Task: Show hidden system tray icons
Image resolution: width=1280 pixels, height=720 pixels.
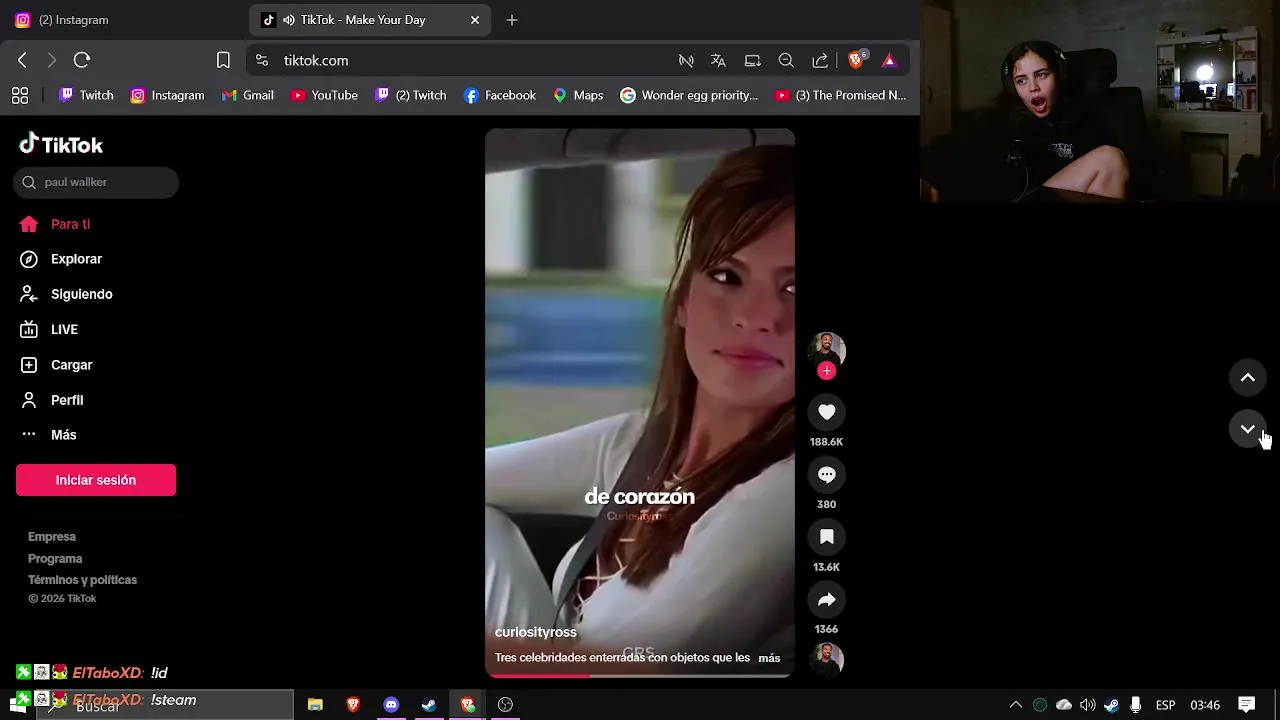Action: pyautogui.click(x=1016, y=705)
